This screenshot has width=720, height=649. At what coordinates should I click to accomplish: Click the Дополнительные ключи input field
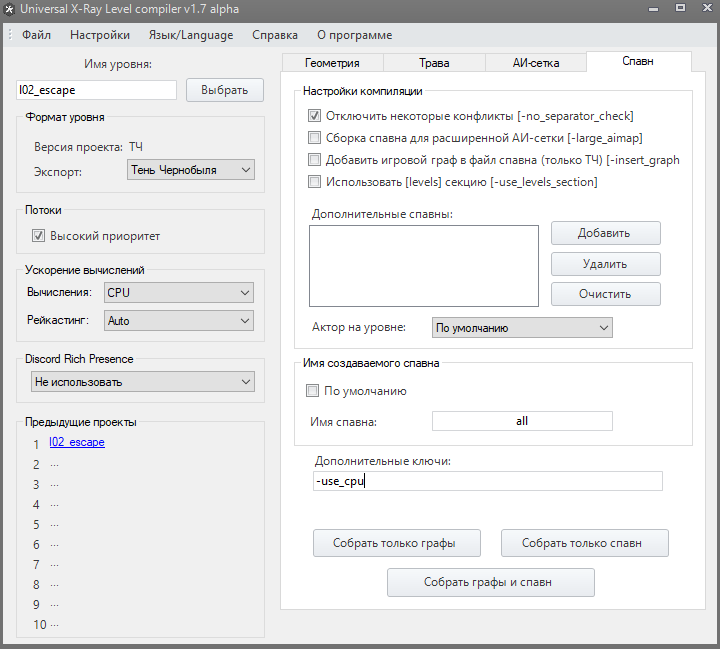pyautogui.click(x=488, y=481)
